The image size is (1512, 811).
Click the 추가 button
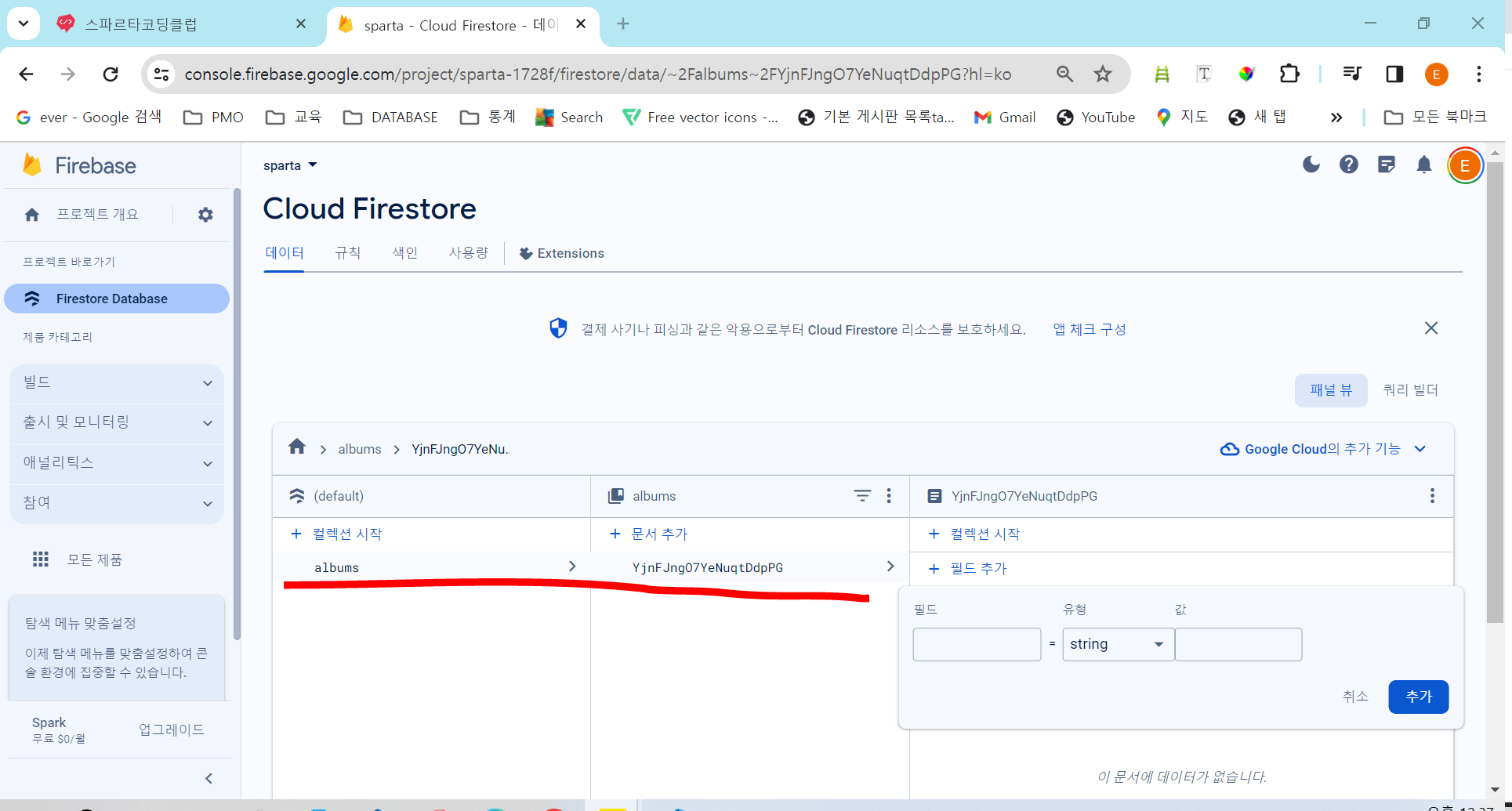click(1418, 697)
